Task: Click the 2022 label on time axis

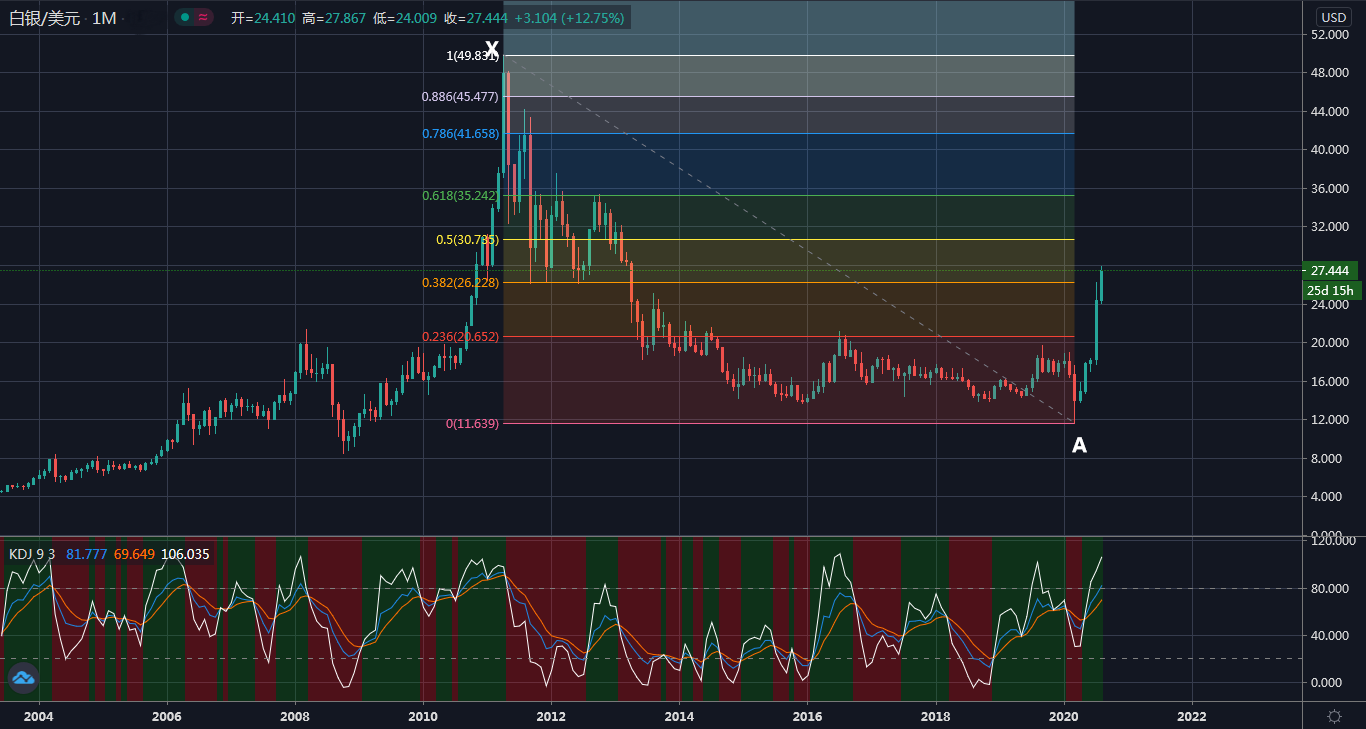Action: [x=1192, y=716]
